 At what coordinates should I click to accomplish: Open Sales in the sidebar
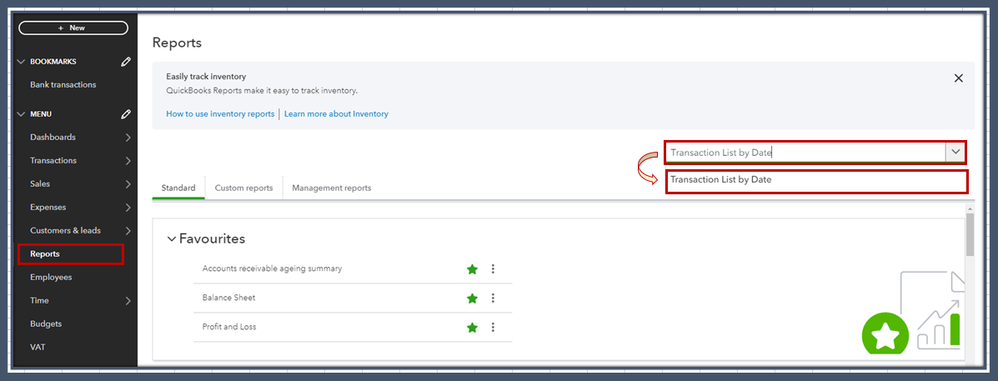click(x=40, y=184)
